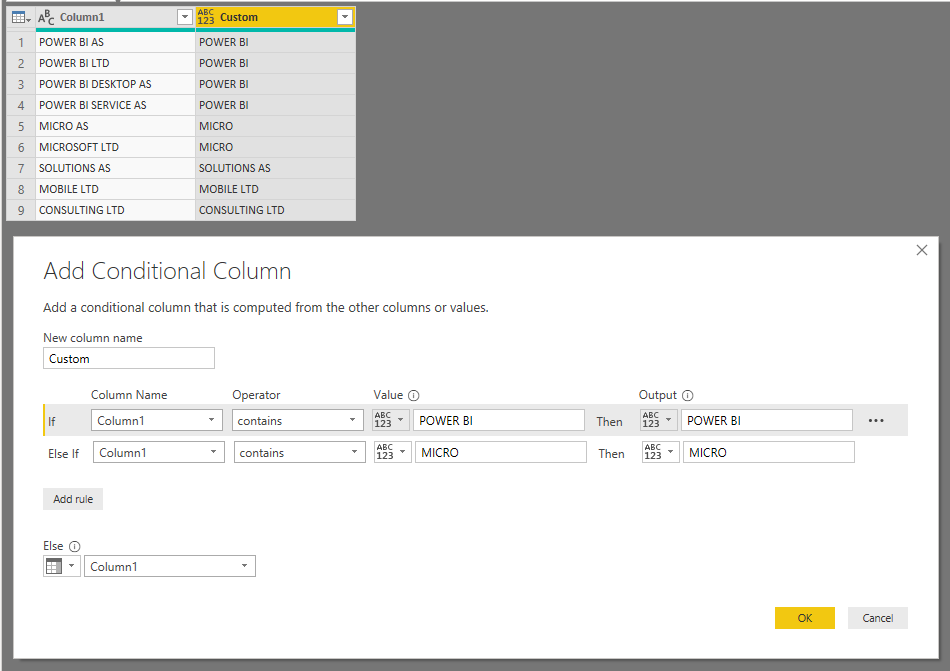Select the Custom column header
The height and width of the screenshot is (671, 950).
276,17
